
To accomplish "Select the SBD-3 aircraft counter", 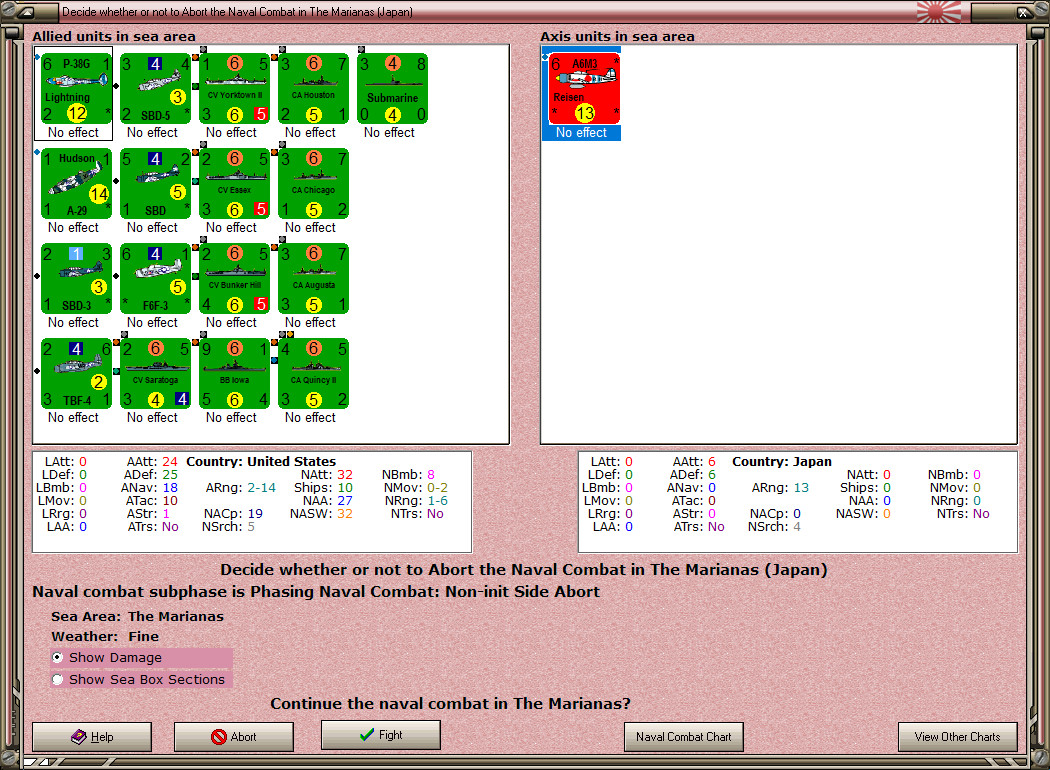I will pyautogui.click(x=76, y=279).
